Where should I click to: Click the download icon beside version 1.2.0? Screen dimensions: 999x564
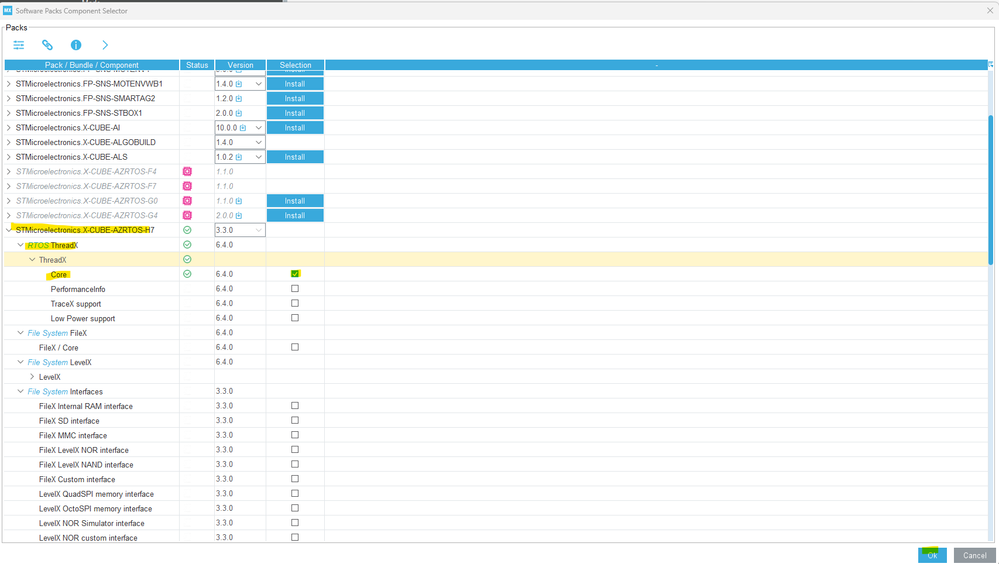239,99
